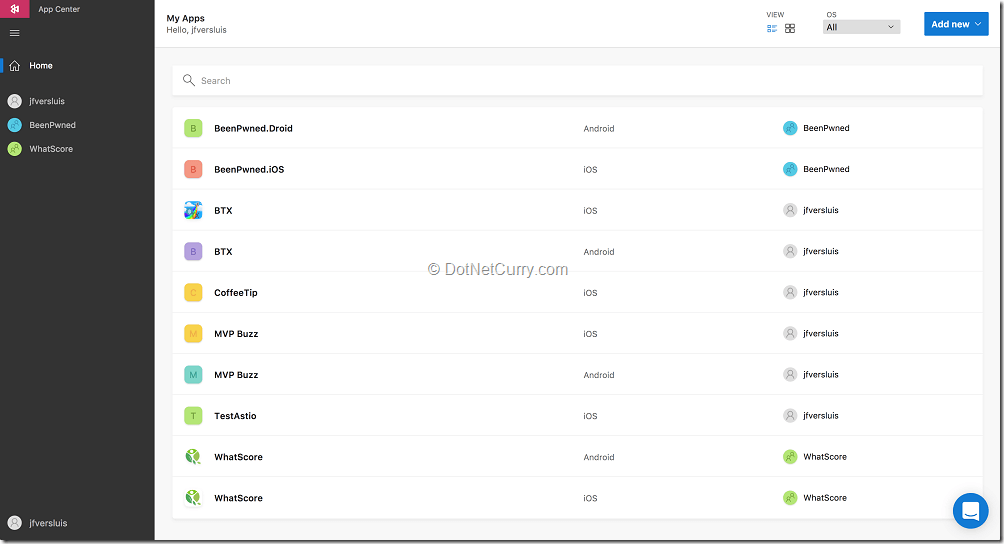This screenshot has width=1004, height=544.
Task: Click Android label in BeenPwned.Droid row
Action: (x=599, y=129)
